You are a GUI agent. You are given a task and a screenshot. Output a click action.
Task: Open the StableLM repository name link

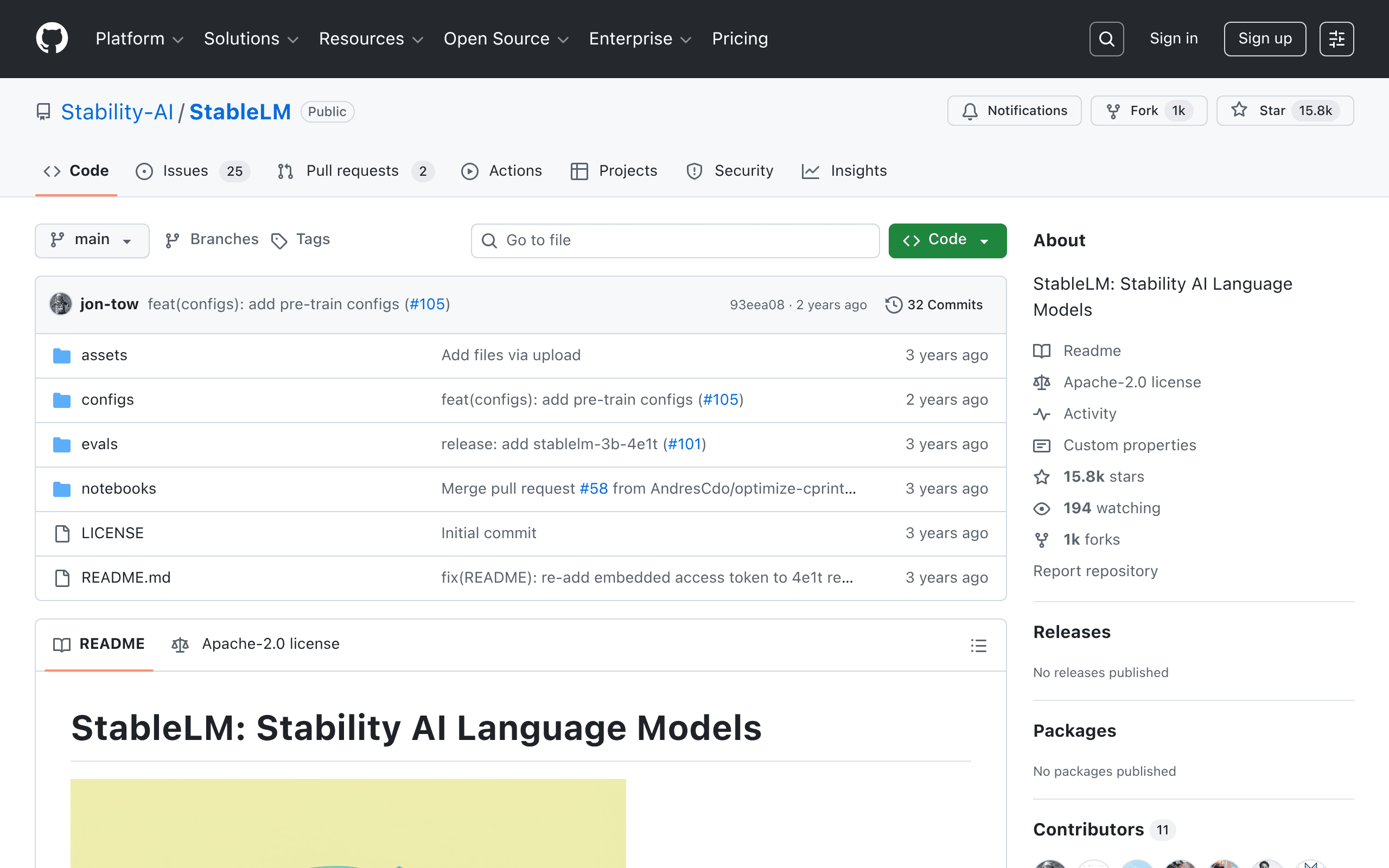coord(240,111)
